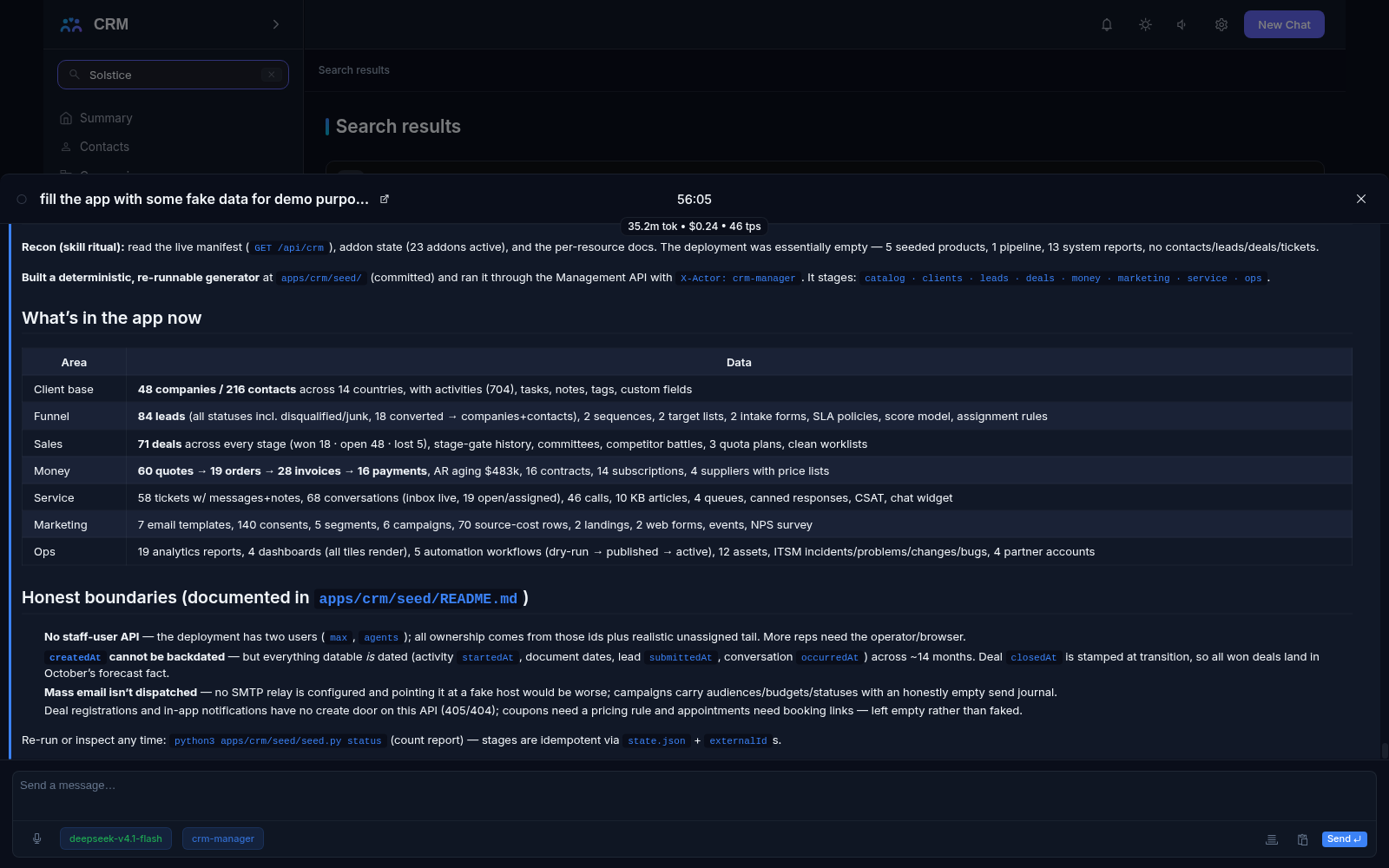Start a New Chat
Viewport: 1389px width, 868px height.
[x=1284, y=24]
